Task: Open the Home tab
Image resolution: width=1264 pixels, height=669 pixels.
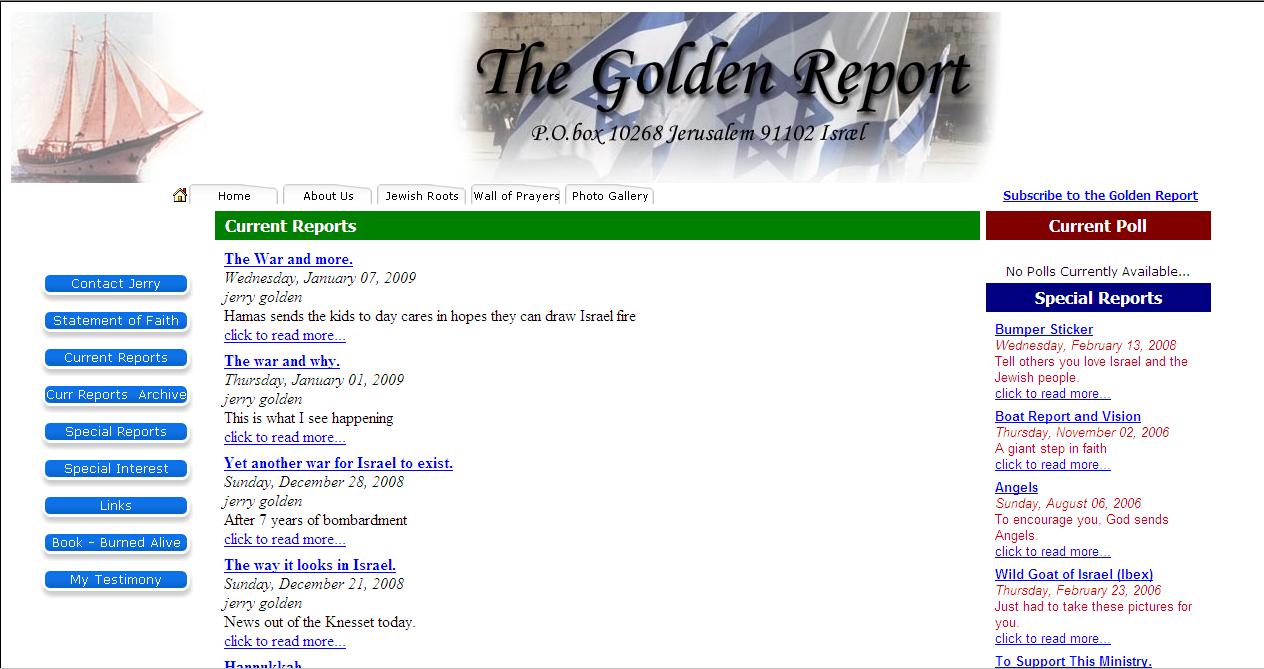Action: [234, 196]
